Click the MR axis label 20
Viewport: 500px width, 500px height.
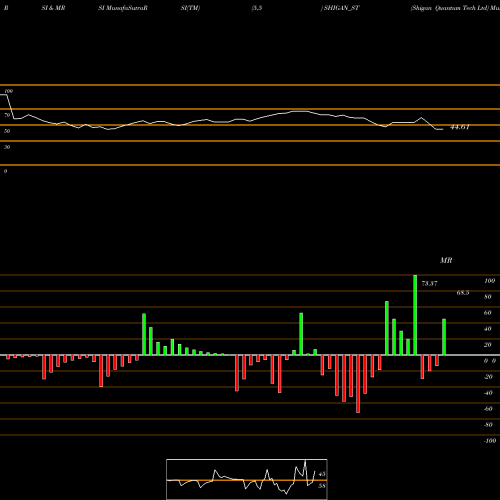click(488, 345)
